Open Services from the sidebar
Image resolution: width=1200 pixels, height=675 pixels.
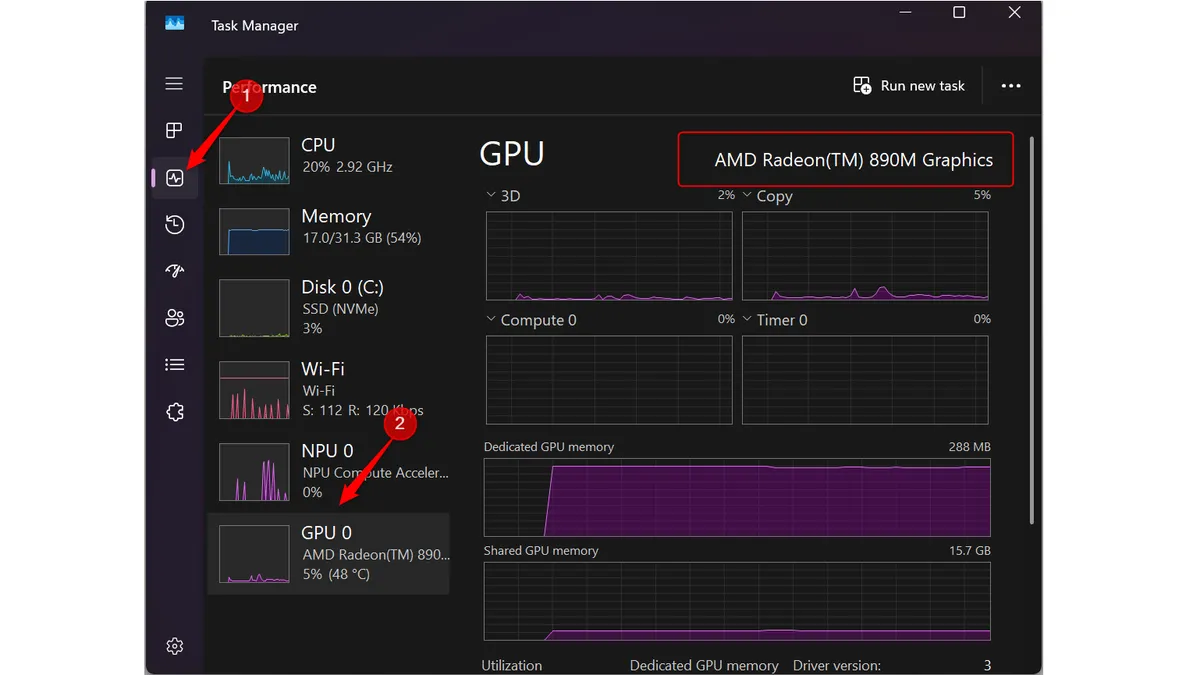[x=174, y=411]
